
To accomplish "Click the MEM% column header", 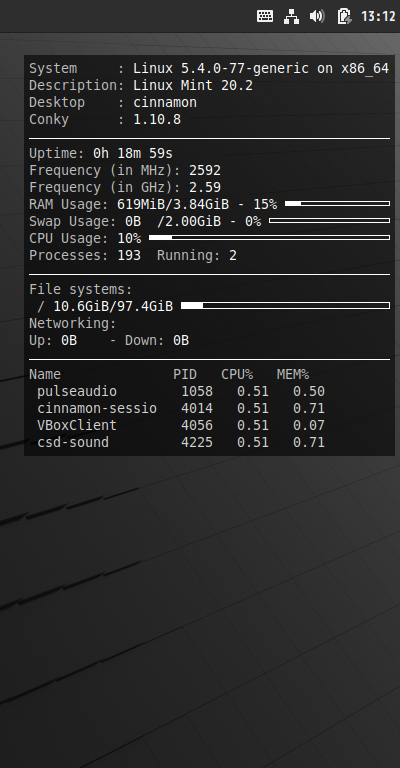I will (x=293, y=375).
